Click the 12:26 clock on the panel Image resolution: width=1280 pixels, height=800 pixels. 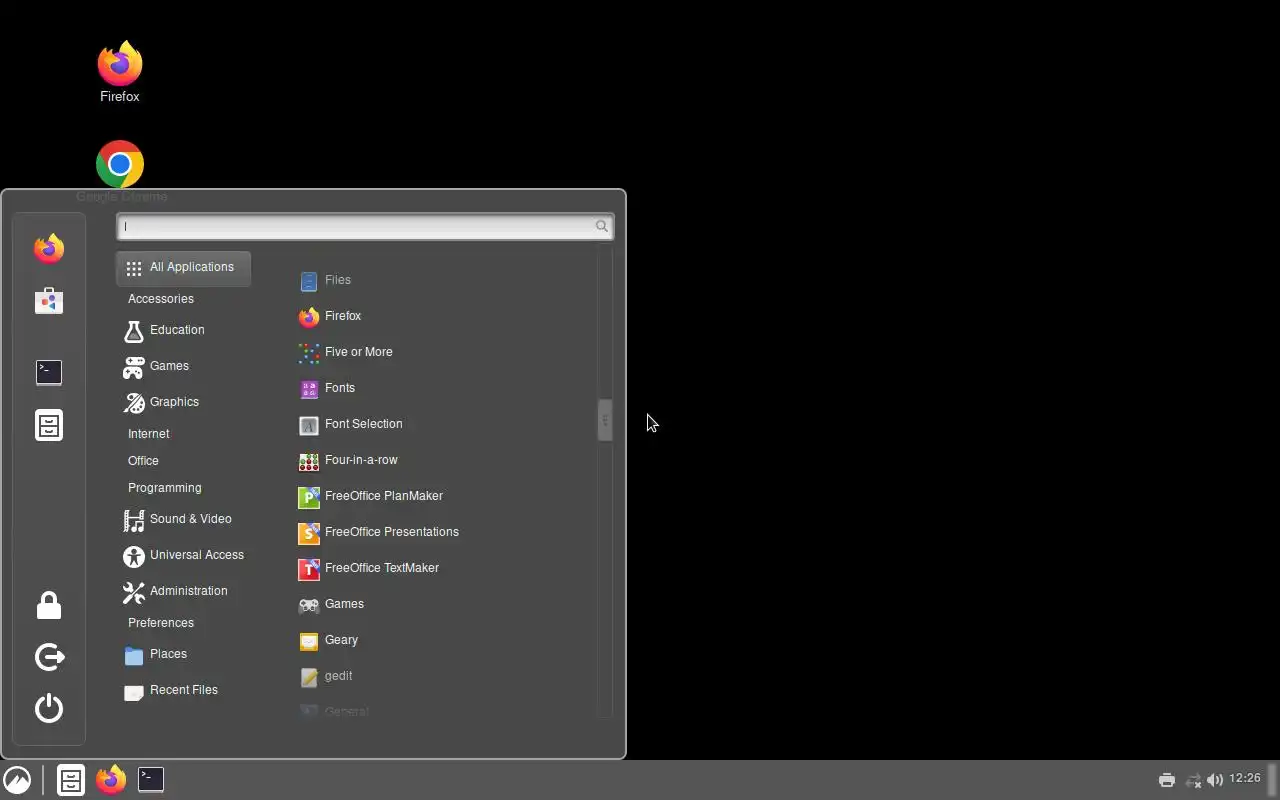[x=1245, y=778]
